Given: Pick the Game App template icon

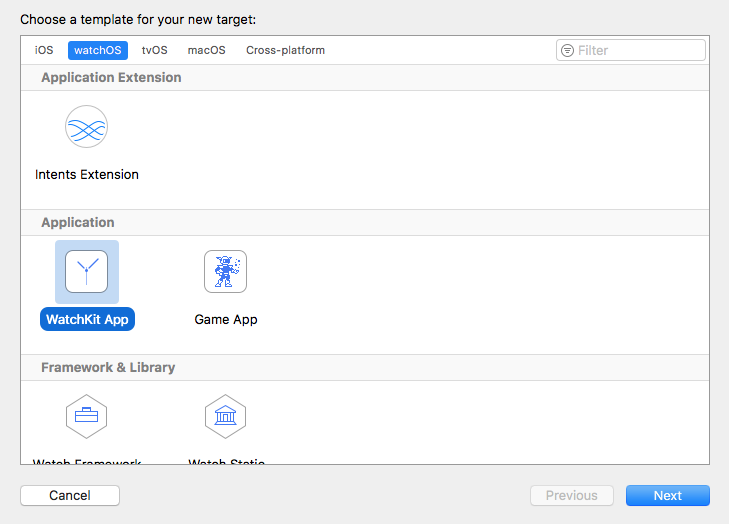Looking at the screenshot, I should tap(225, 271).
